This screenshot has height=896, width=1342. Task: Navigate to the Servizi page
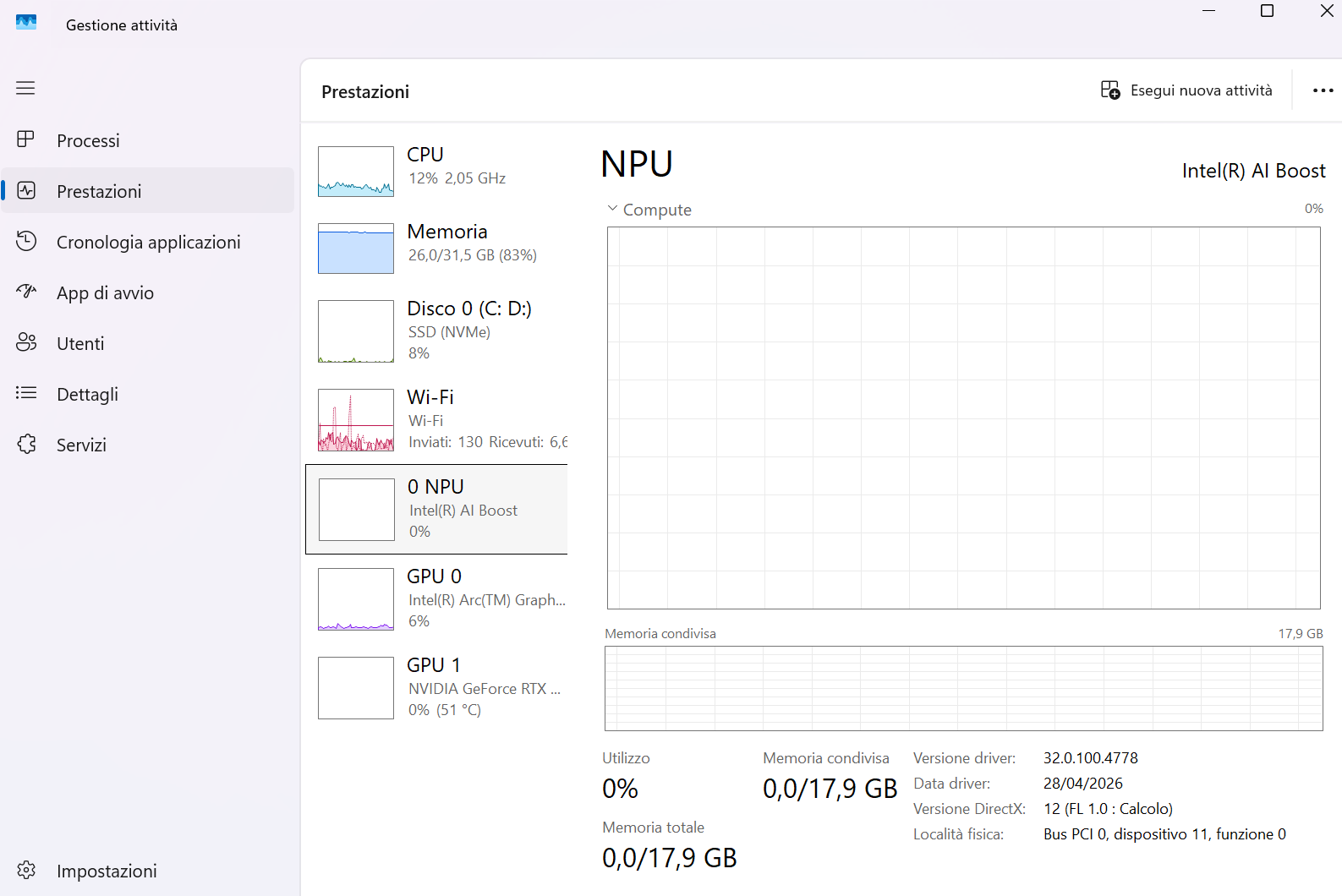pos(148,445)
